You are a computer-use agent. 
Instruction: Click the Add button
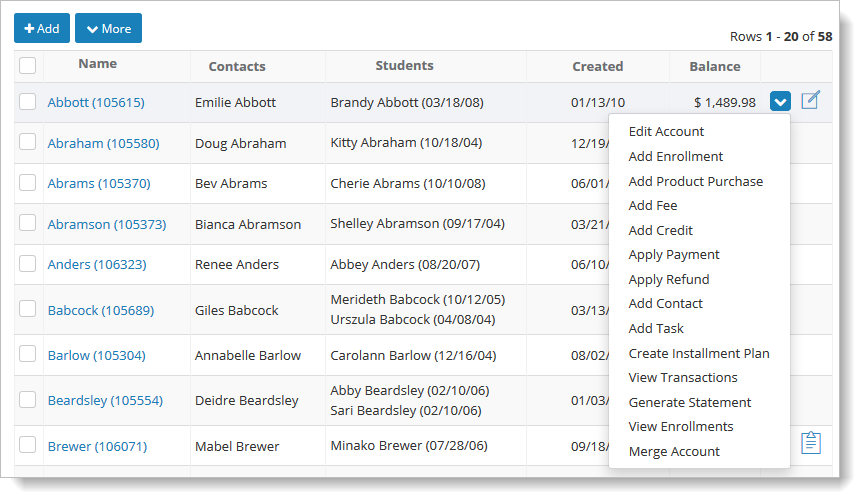click(42, 28)
